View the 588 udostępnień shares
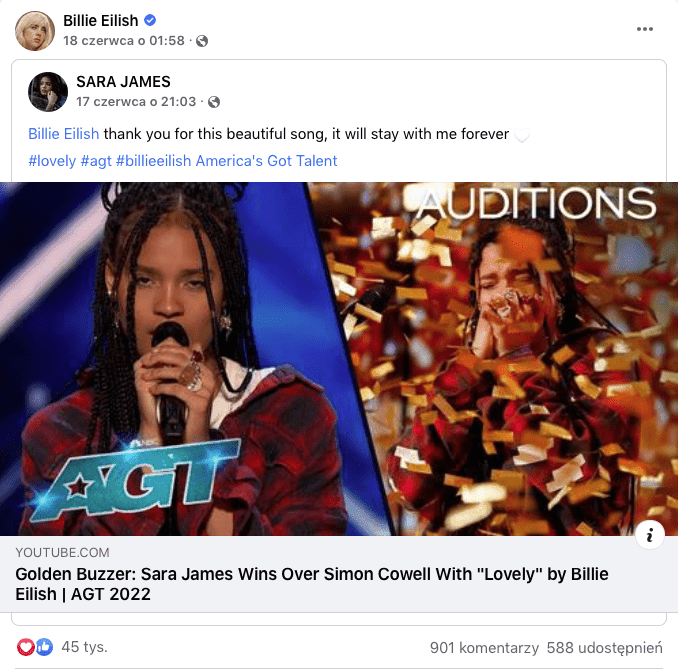 (x=604, y=648)
